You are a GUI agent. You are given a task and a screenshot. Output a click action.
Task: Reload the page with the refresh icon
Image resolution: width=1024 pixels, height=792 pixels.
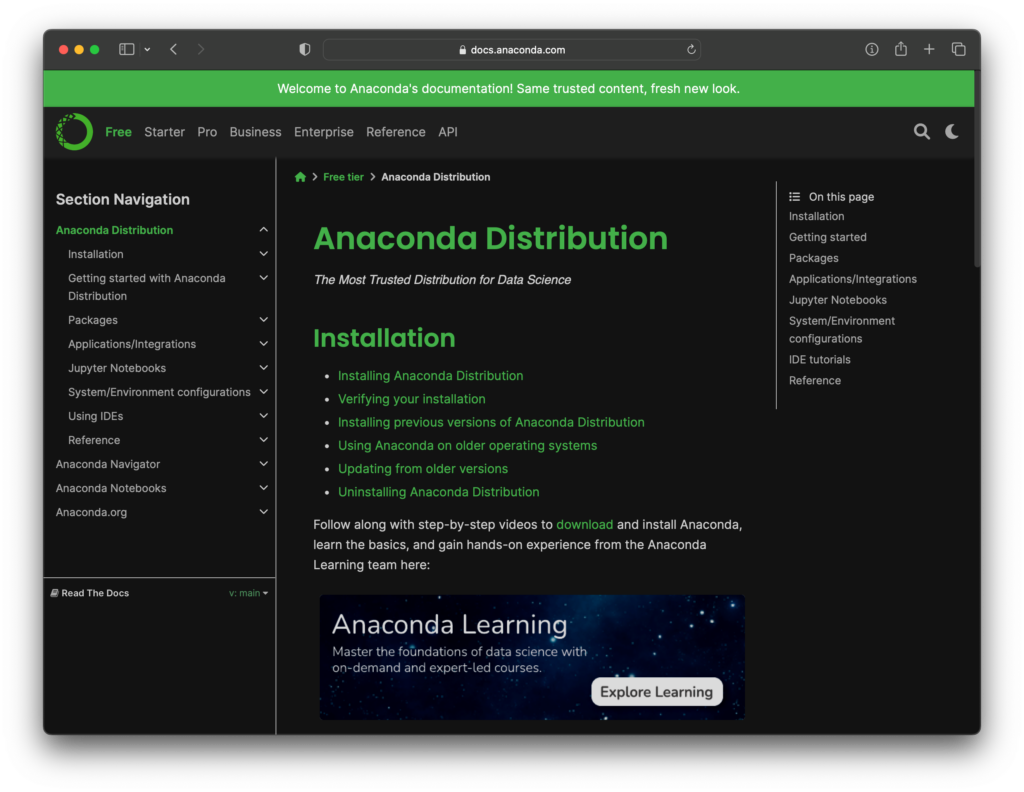(691, 49)
